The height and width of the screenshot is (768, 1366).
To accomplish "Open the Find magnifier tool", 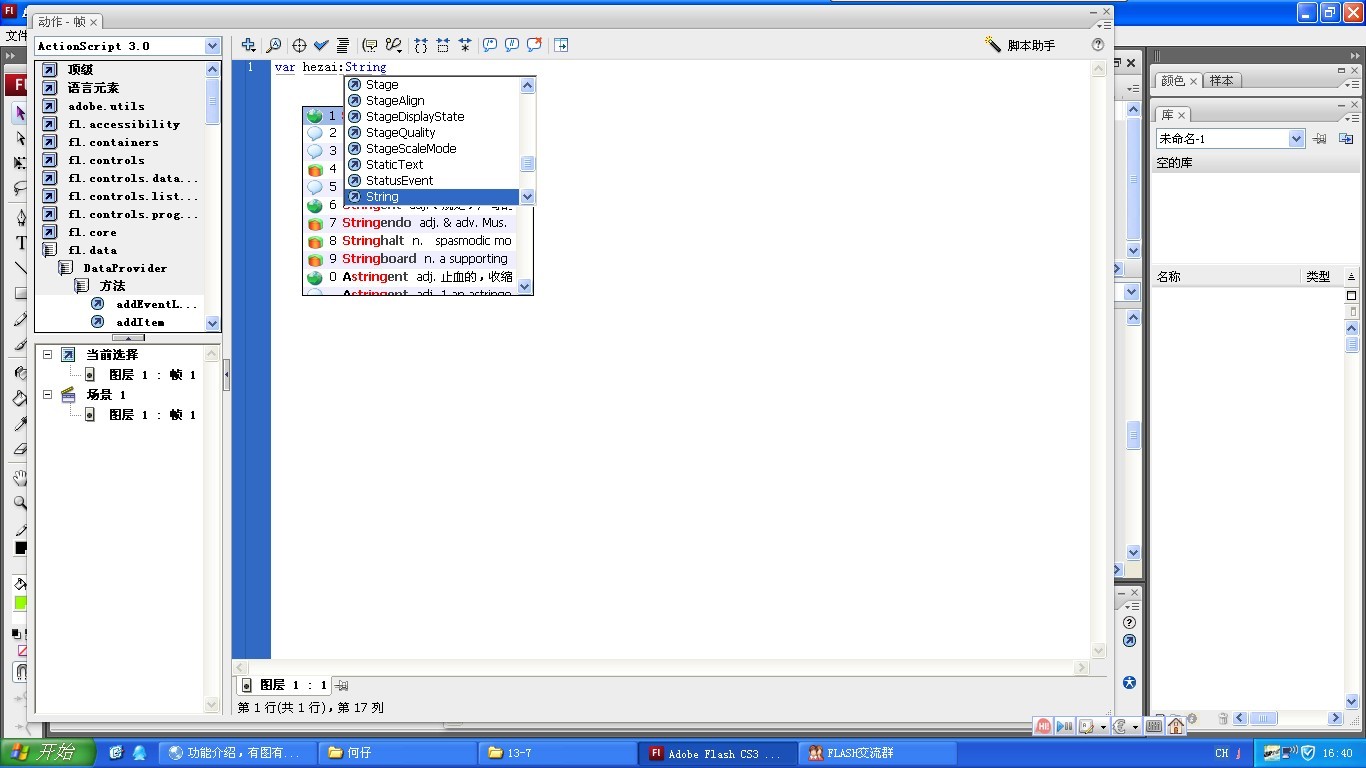I will [x=273, y=45].
